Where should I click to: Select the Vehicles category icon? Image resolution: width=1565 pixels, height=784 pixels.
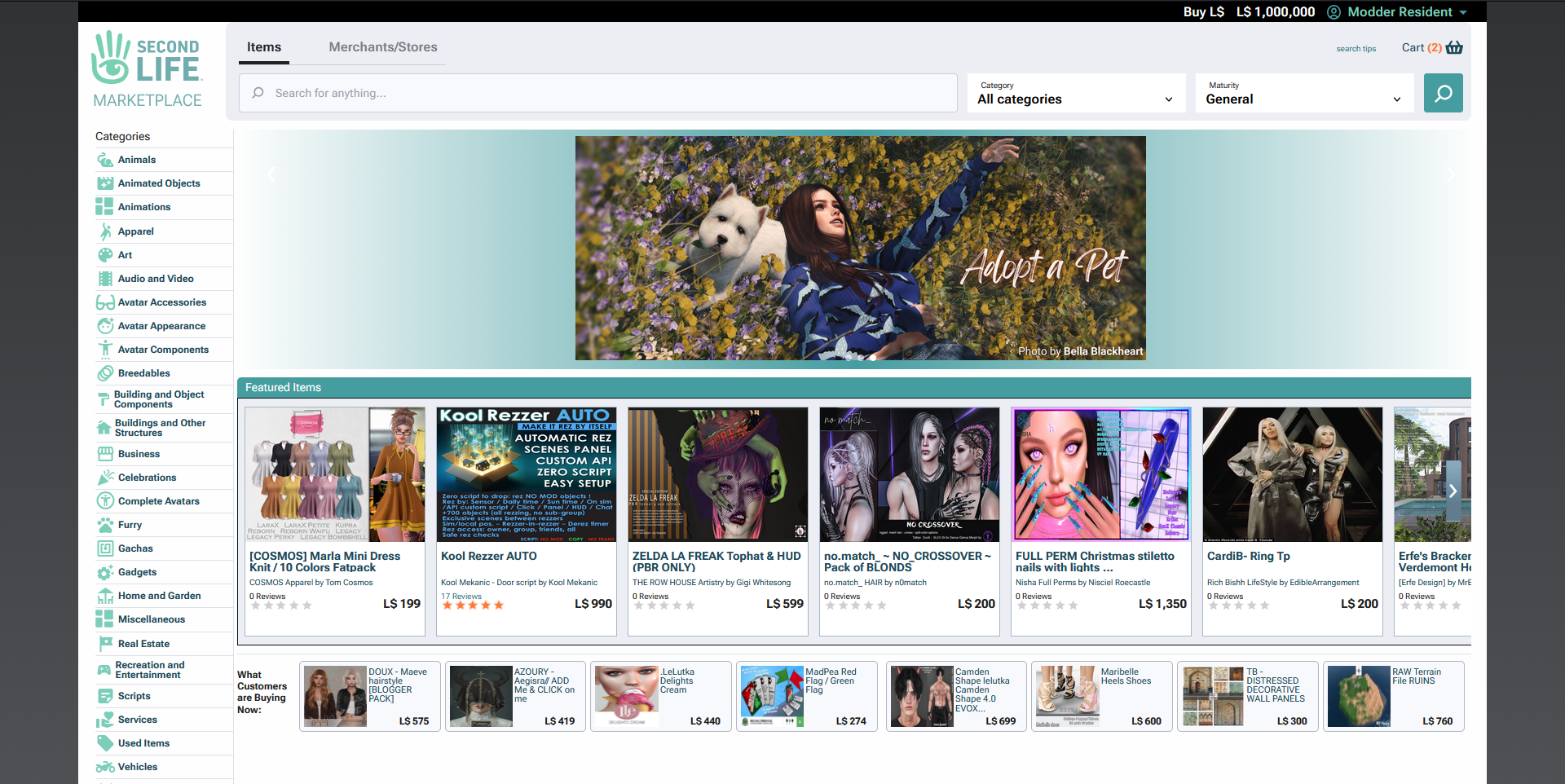click(106, 766)
